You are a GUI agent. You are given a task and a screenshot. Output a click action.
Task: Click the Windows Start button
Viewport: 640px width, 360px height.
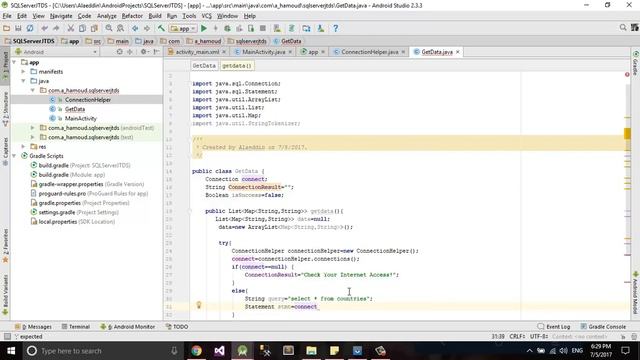(11, 351)
